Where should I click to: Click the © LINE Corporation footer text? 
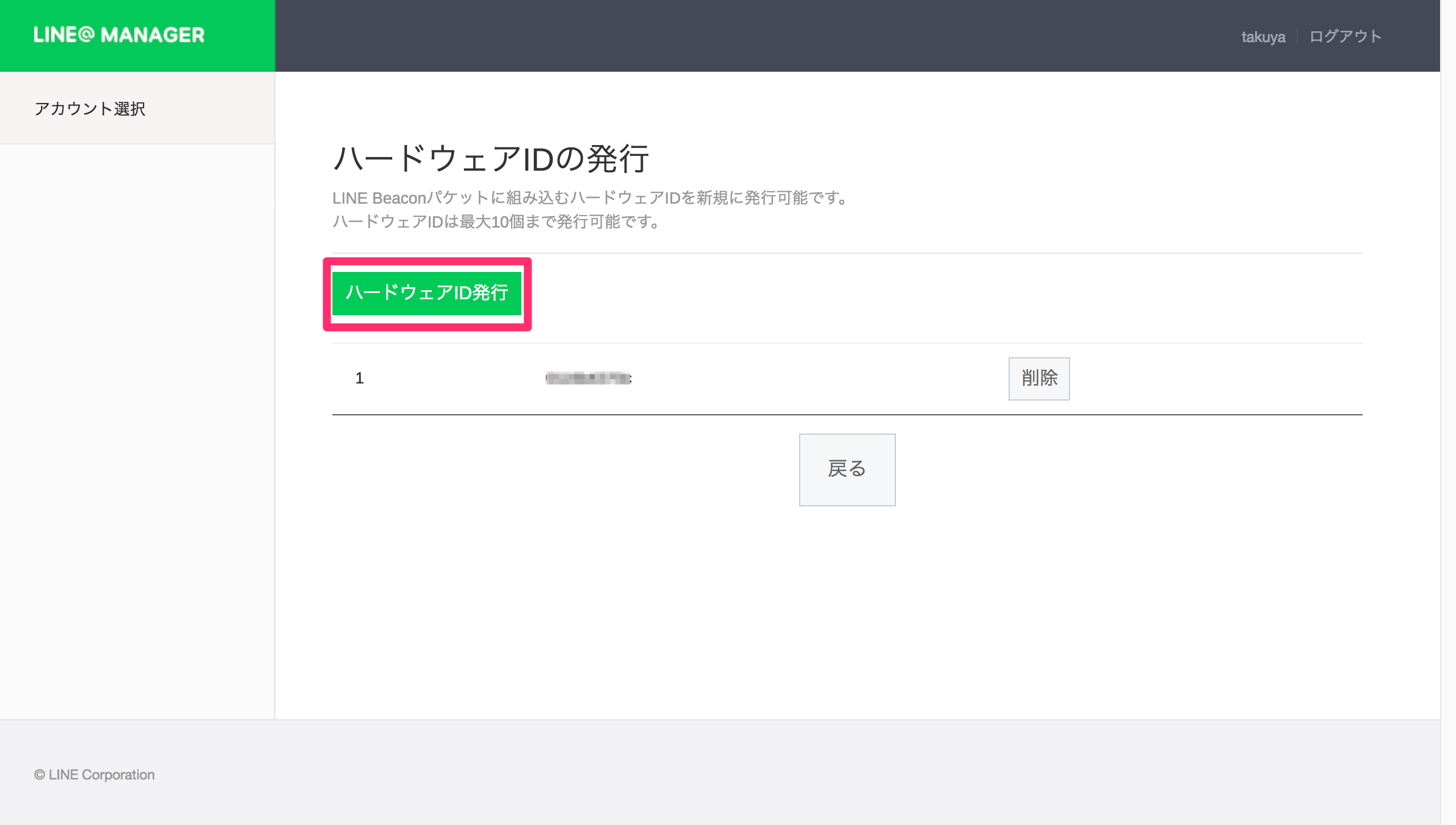(94, 774)
